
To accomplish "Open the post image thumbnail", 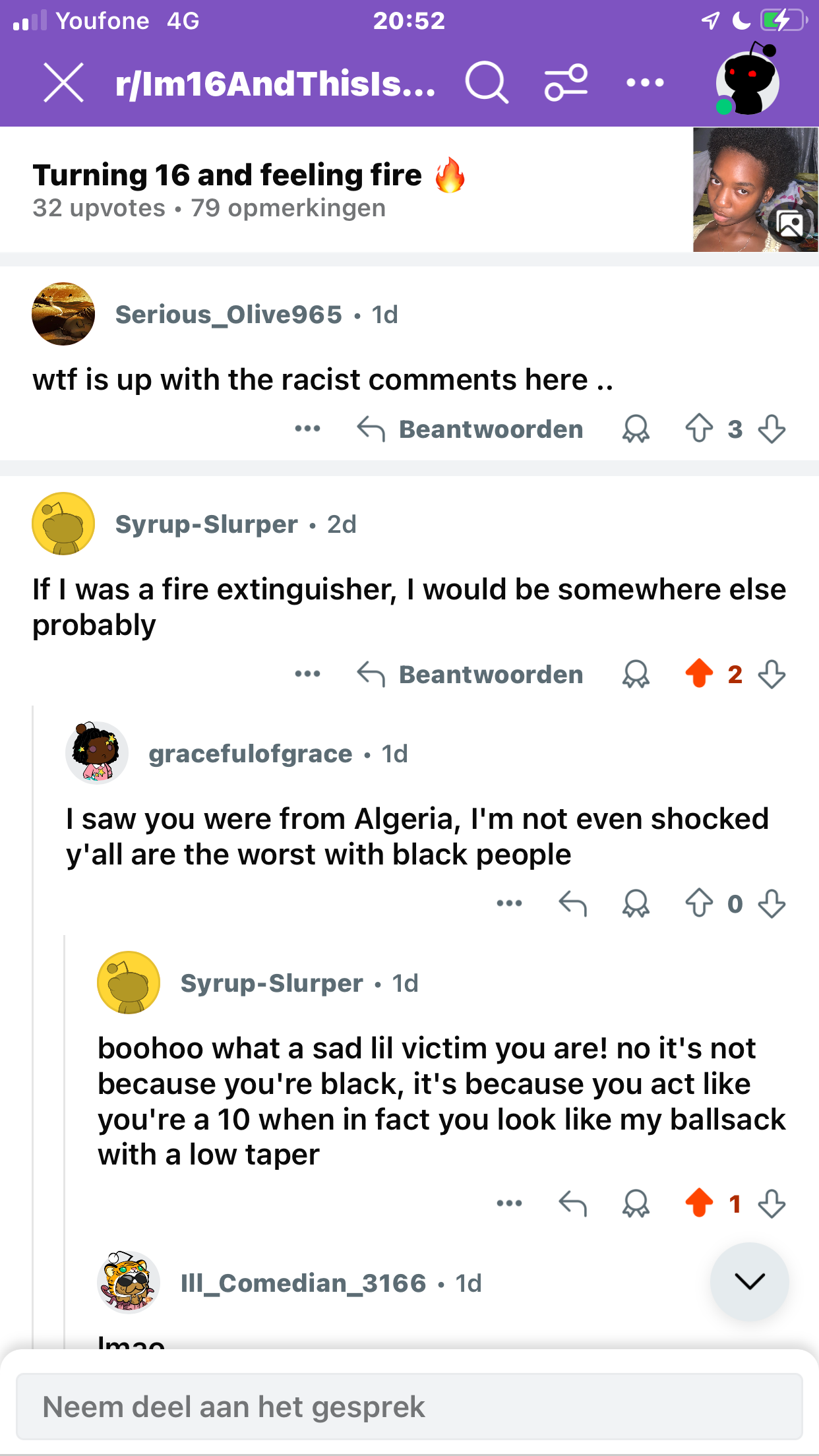I will [755, 190].
